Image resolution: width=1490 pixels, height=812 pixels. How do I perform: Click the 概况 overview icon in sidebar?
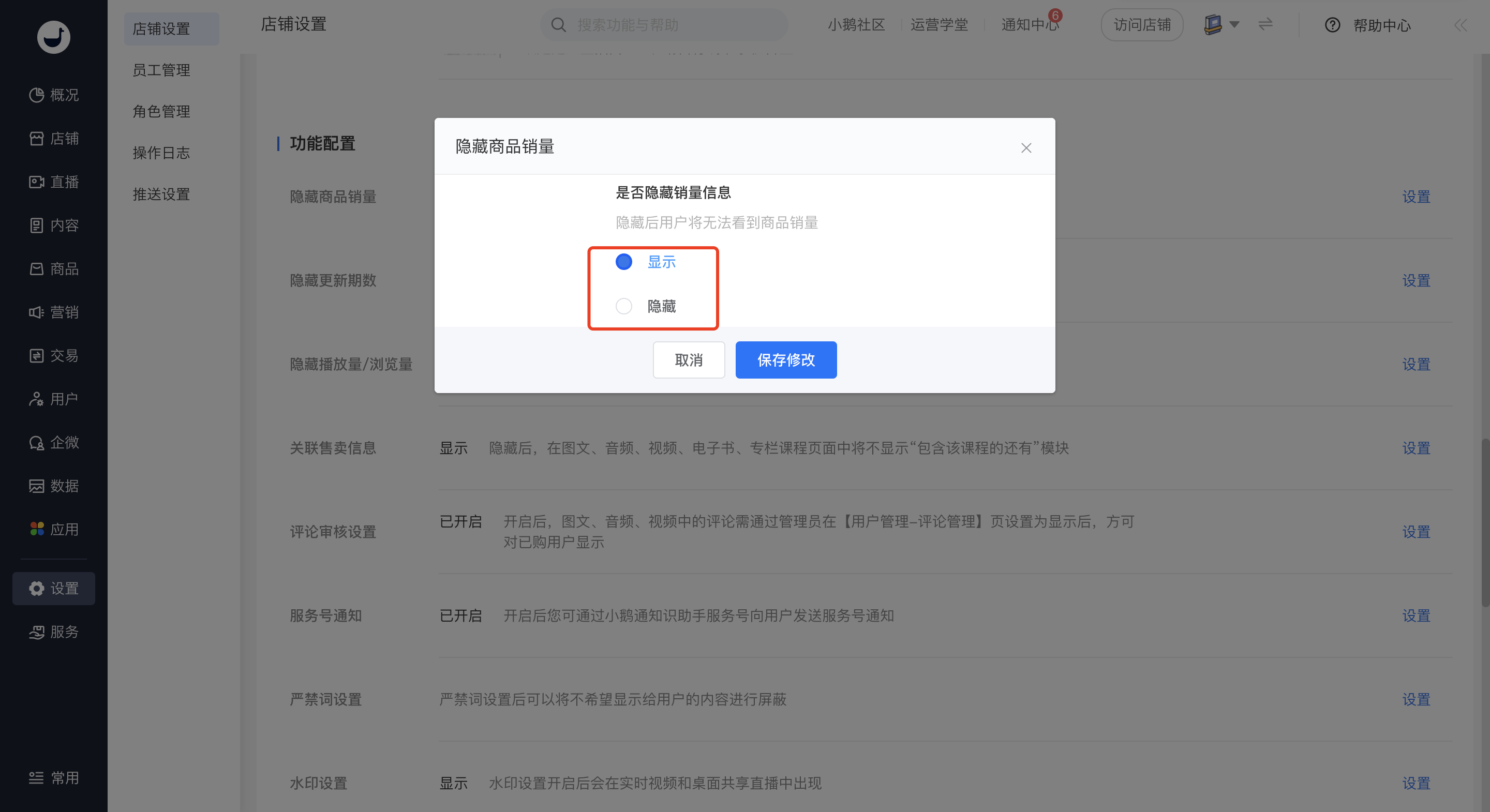(36, 95)
